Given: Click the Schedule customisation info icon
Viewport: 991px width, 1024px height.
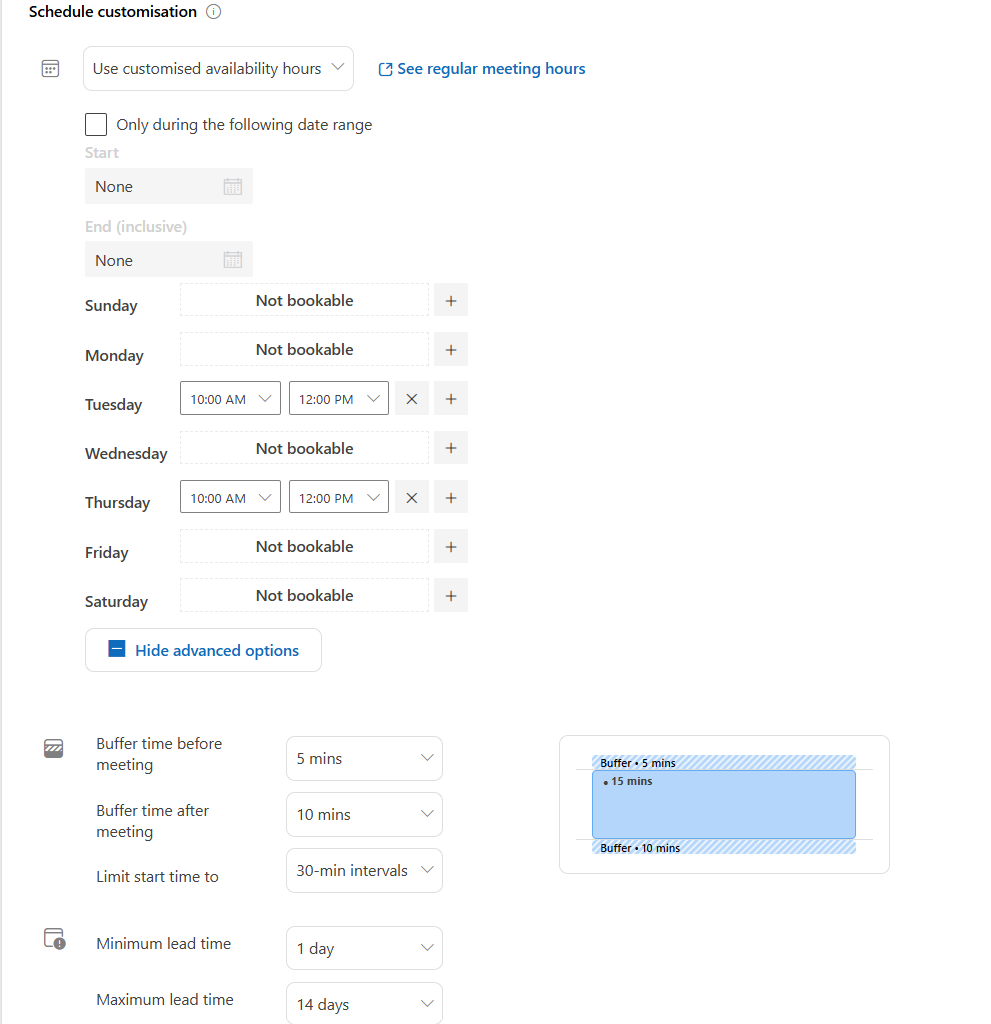Looking at the screenshot, I should pyautogui.click(x=213, y=12).
